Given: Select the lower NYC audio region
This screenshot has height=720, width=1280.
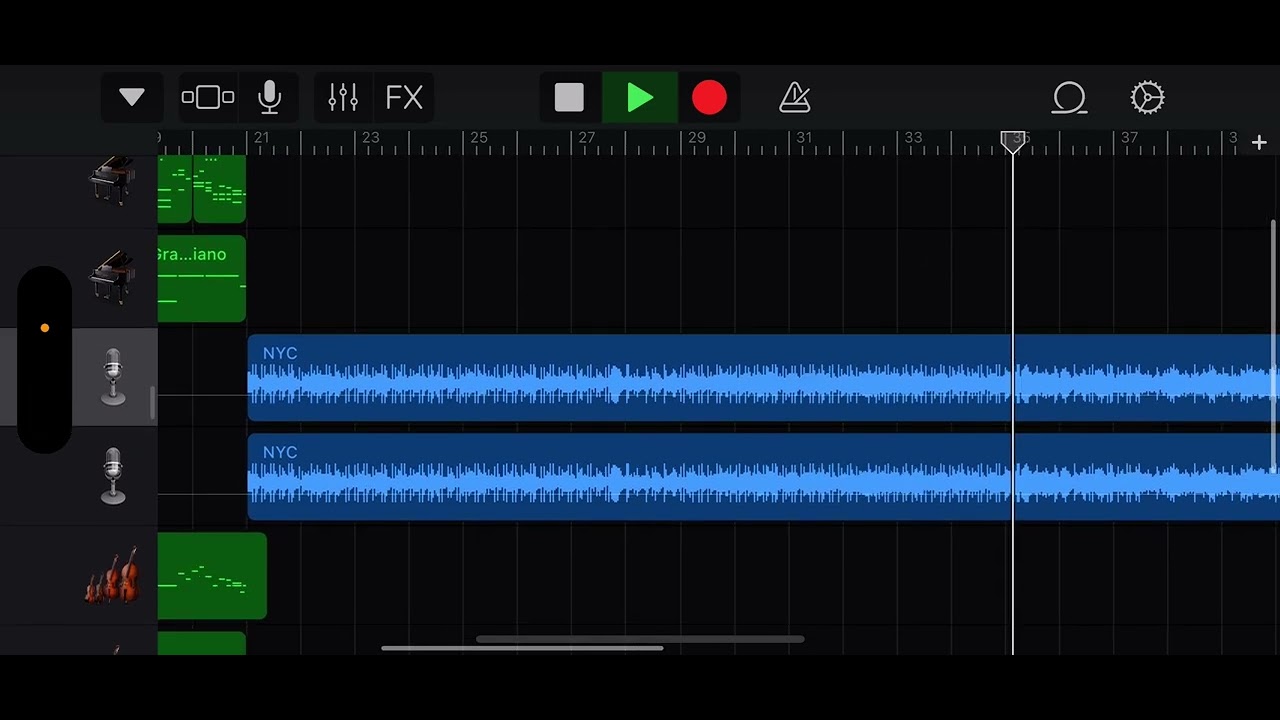Looking at the screenshot, I should tap(763, 477).
